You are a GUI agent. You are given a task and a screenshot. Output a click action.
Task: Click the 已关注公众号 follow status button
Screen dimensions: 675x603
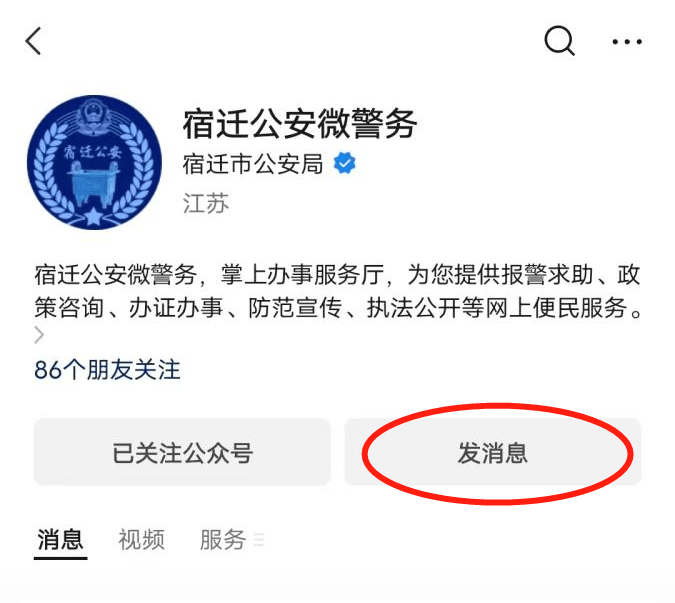[x=182, y=452]
